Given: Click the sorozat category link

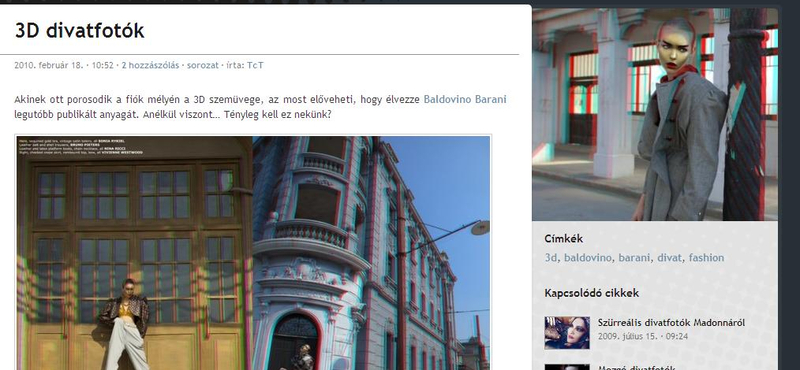Looking at the screenshot, I should tap(203, 65).
